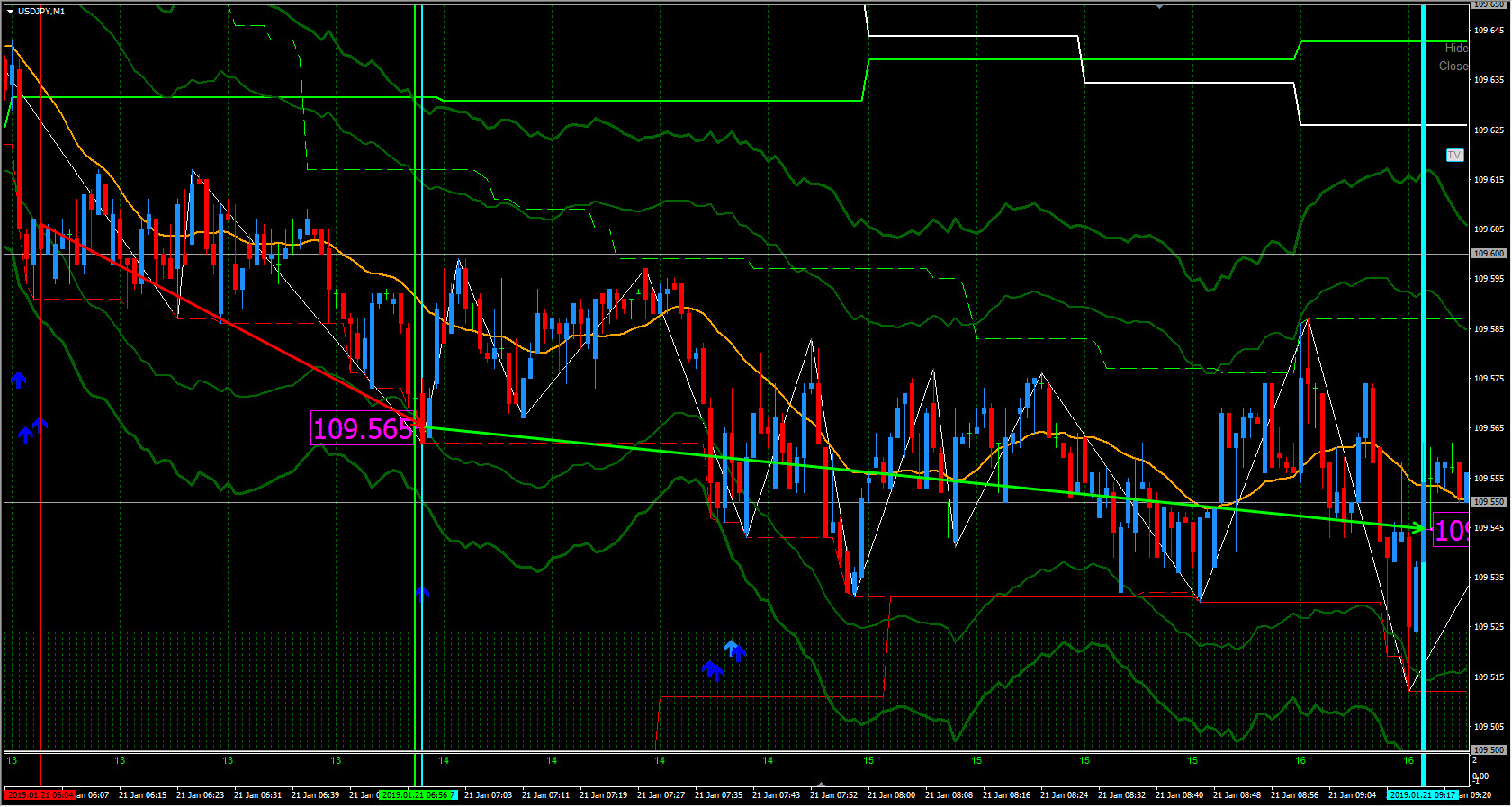This screenshot has width=1512, height=807.
Task: Select the magenta 109.565 price label
Action: tap(363, 428)
